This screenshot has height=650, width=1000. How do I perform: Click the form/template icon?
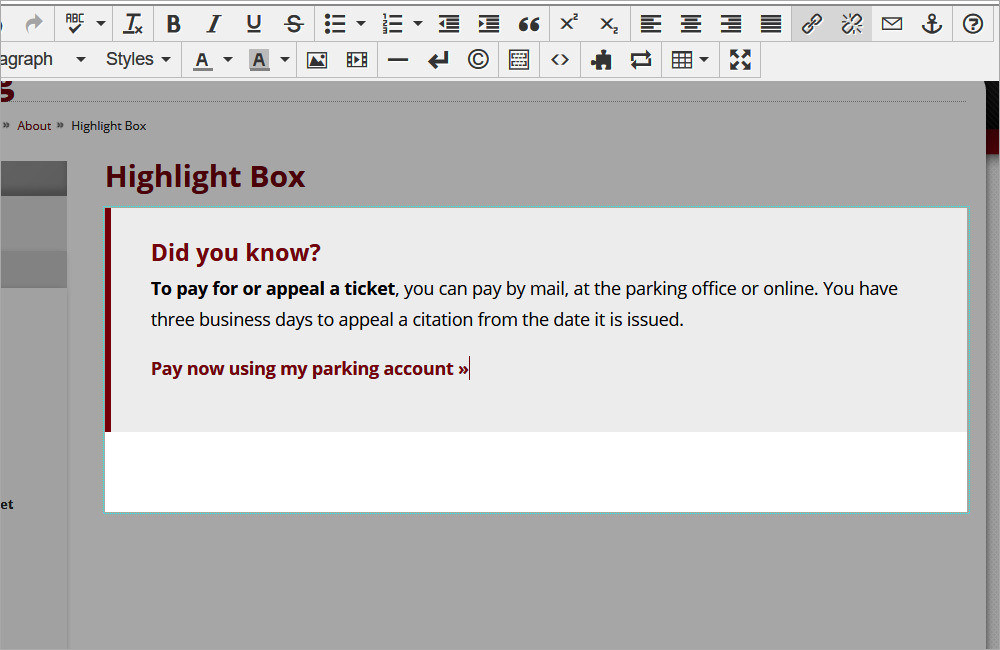(x=519, y=60)
